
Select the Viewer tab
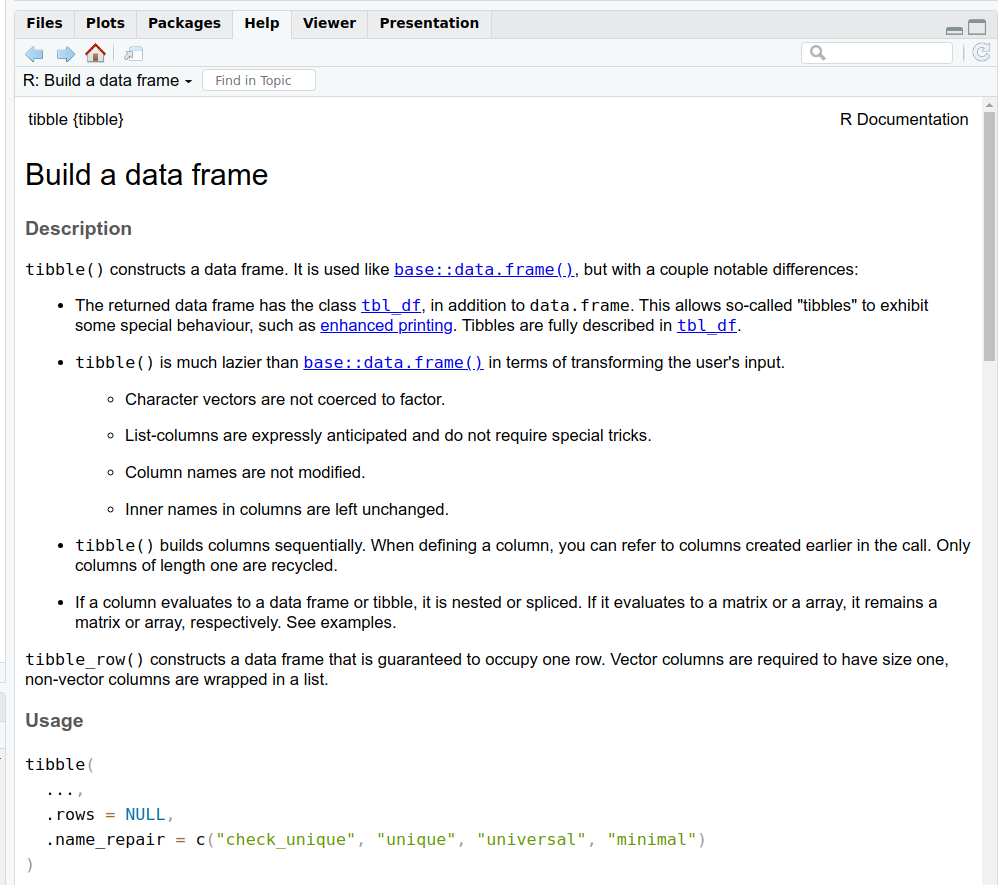pos(329,23)
